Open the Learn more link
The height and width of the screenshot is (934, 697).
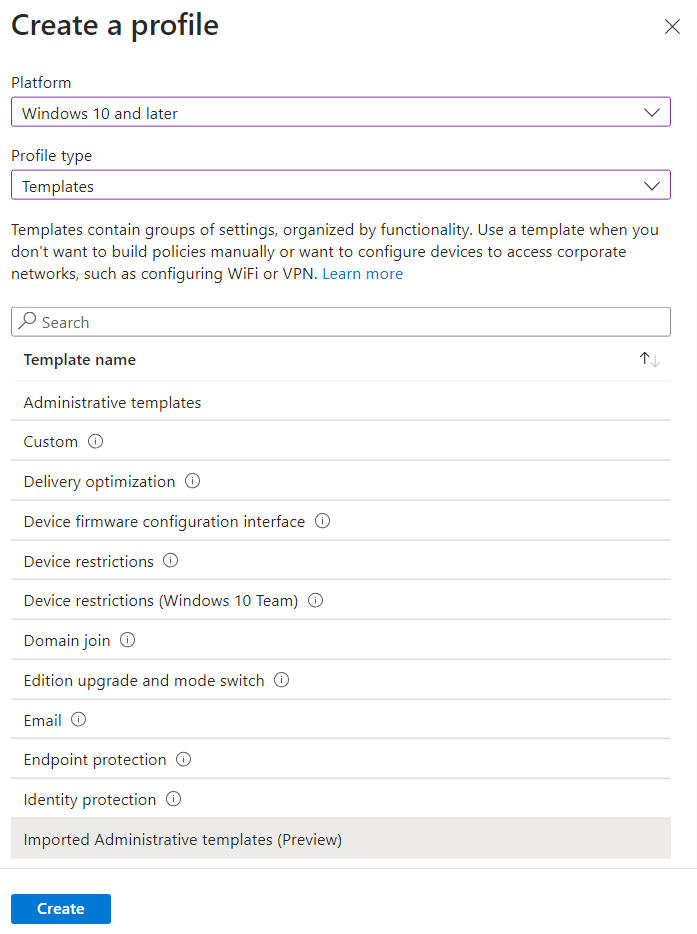coord(363,274)
